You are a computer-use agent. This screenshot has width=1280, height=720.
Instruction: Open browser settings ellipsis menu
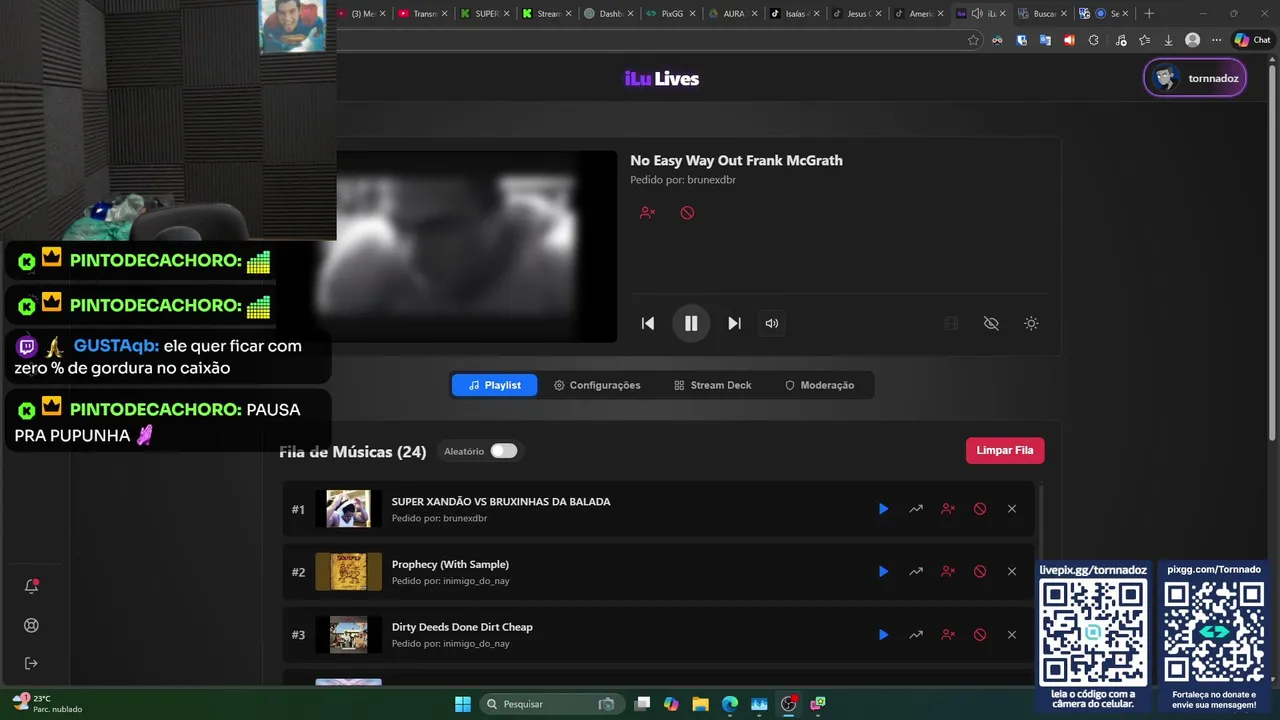coord(1216,40)
